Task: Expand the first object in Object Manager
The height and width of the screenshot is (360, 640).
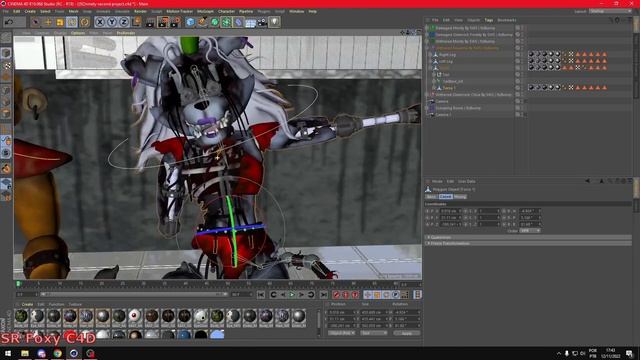Action: pyautogui.click(x=427, y=28)
